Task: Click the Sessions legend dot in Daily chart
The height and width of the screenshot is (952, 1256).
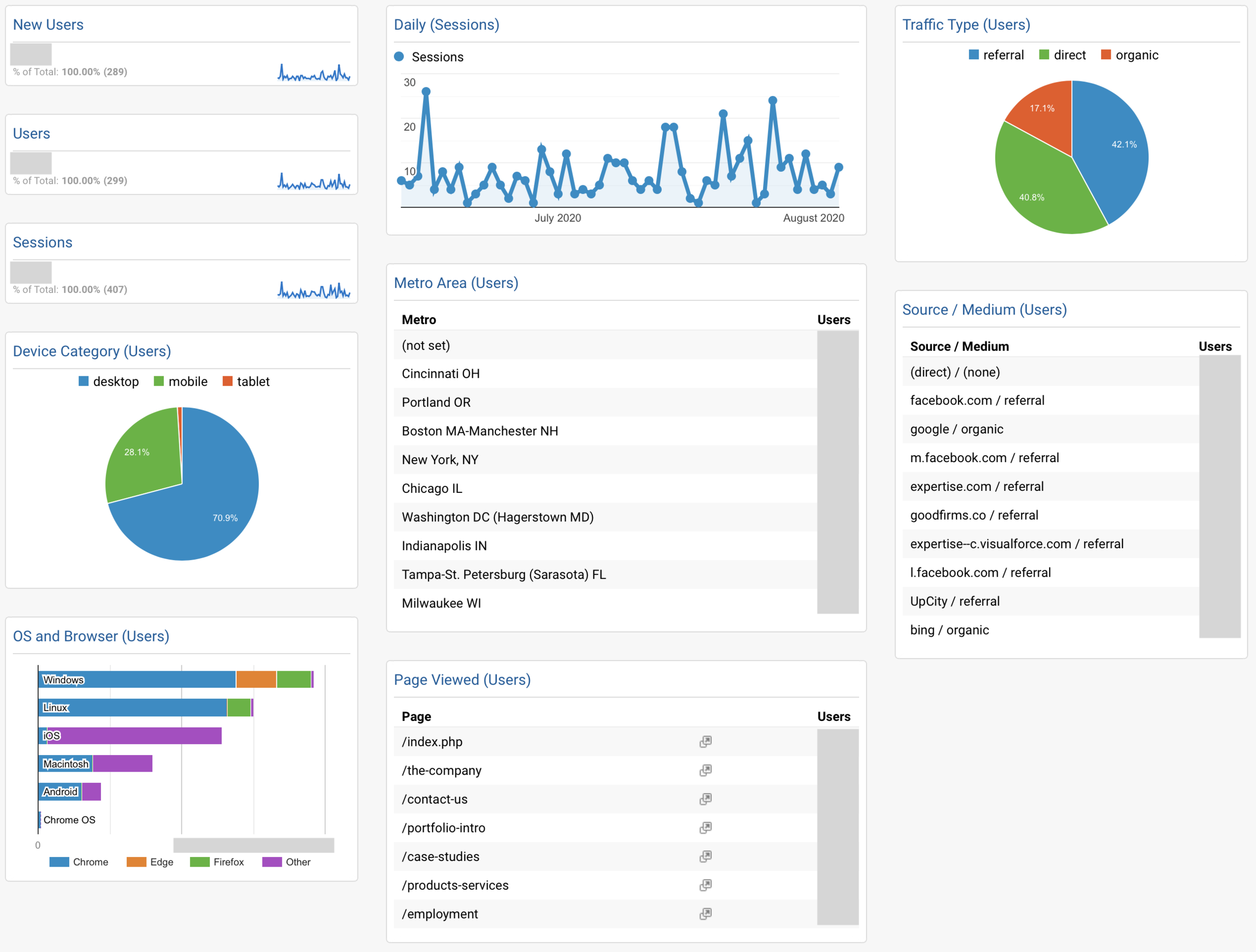Action: [x=399, y=57]
